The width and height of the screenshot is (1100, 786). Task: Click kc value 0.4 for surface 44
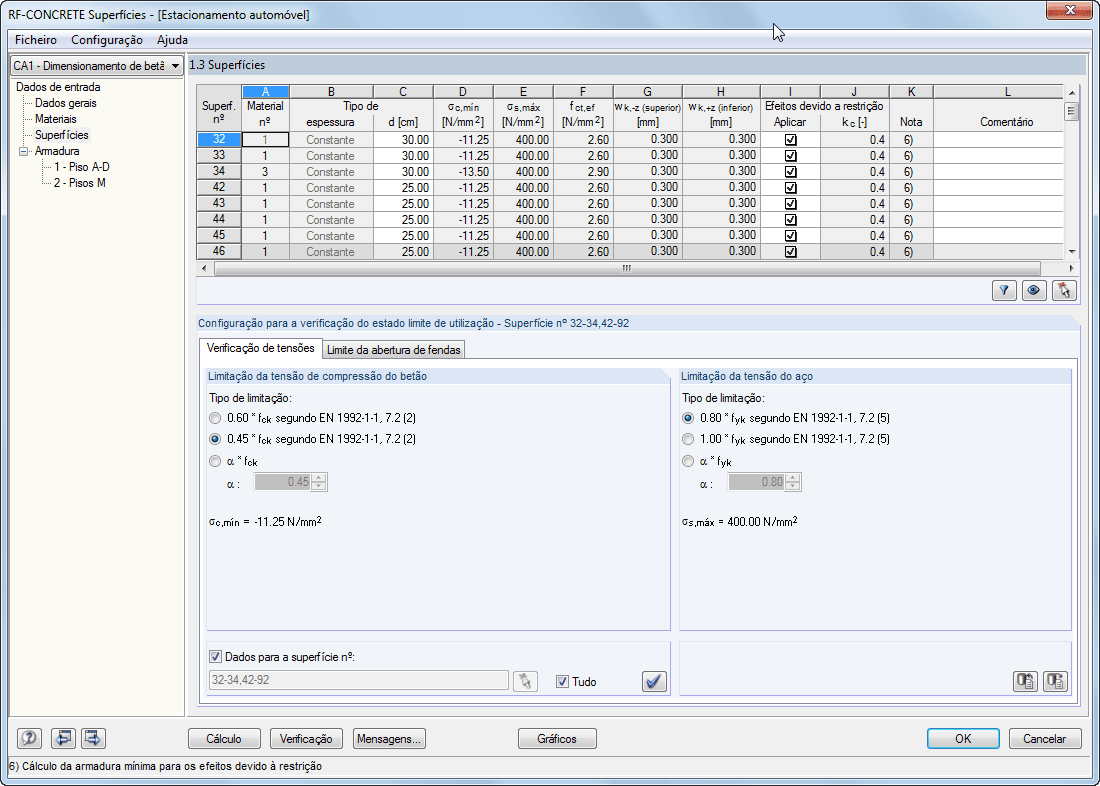pos(855,220)
